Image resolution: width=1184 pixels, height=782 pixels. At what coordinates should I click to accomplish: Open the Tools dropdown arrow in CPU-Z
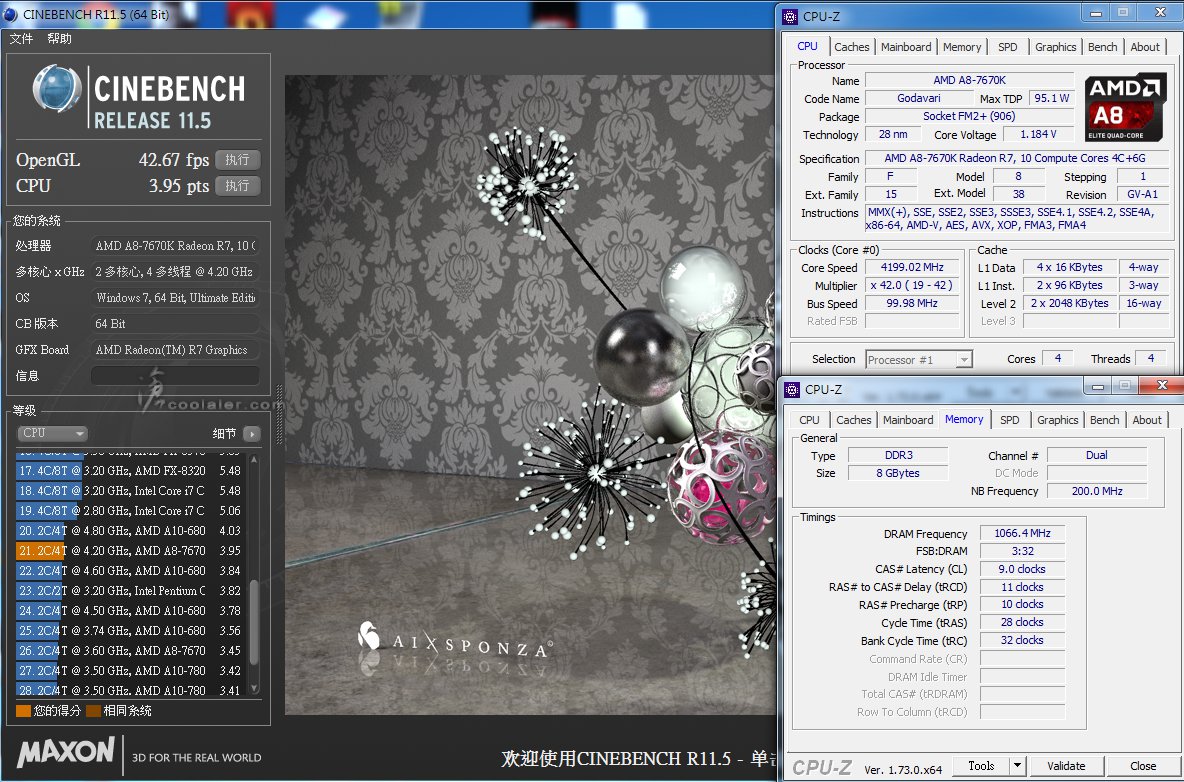tap(1017, 765)
